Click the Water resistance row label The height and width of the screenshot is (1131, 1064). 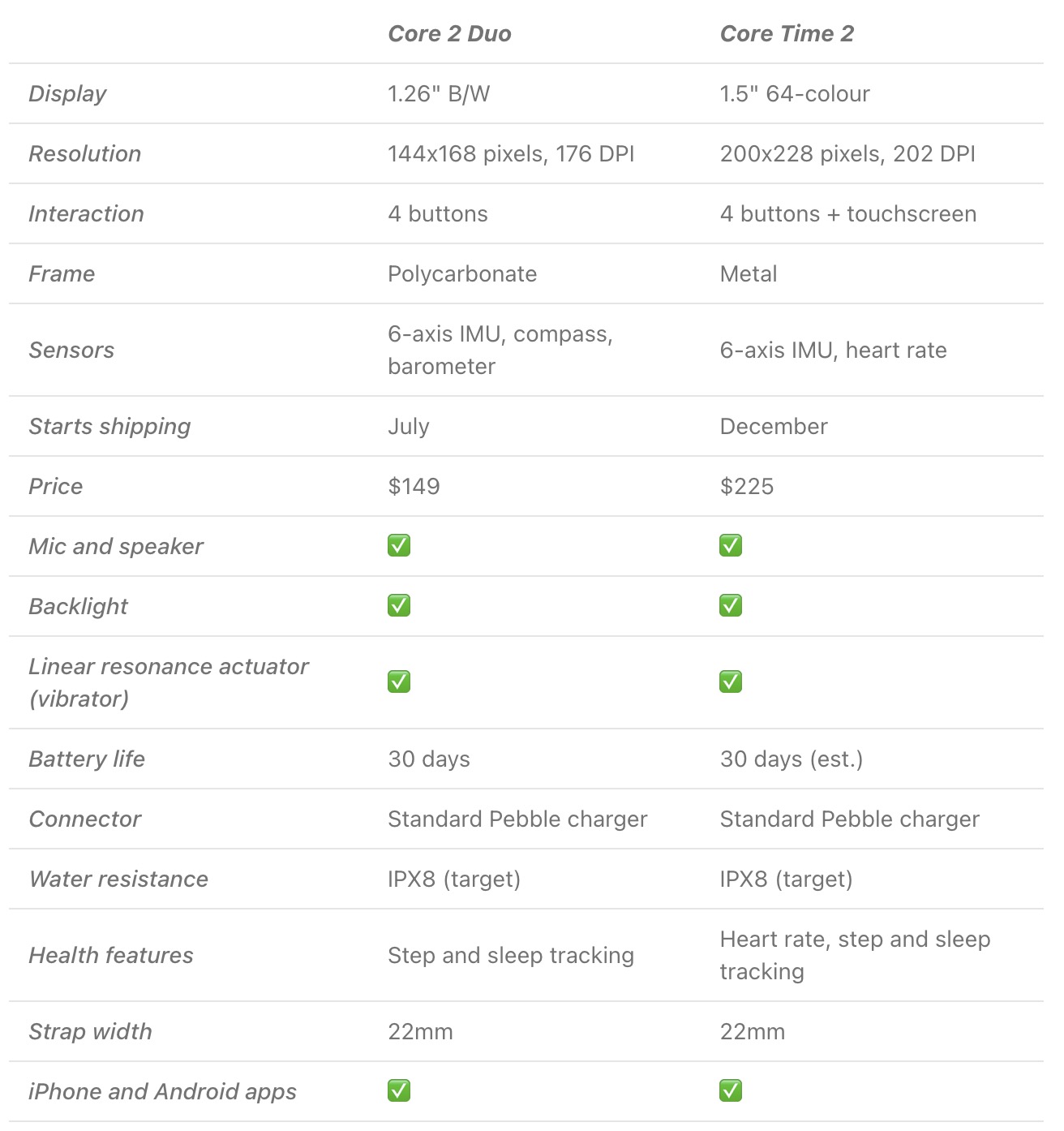(x=118, y=879)
